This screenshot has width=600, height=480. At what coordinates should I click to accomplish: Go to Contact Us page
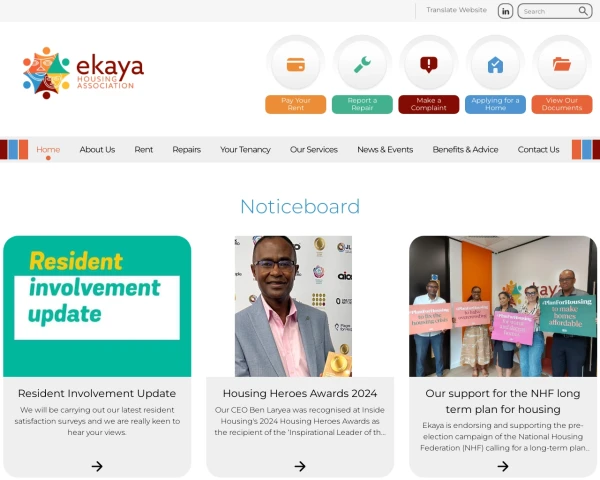coord(538,150)
